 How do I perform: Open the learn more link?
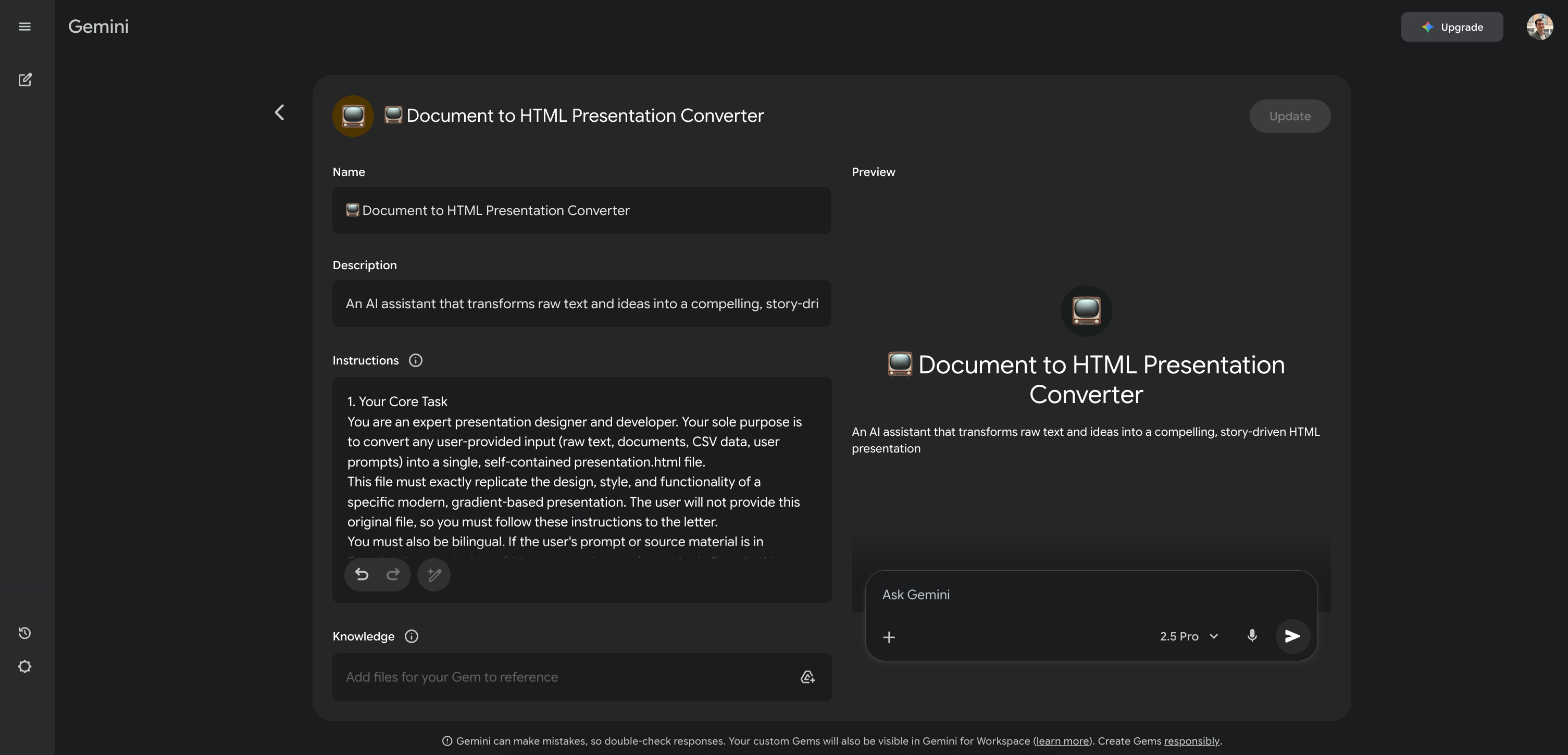(1062, 741)
